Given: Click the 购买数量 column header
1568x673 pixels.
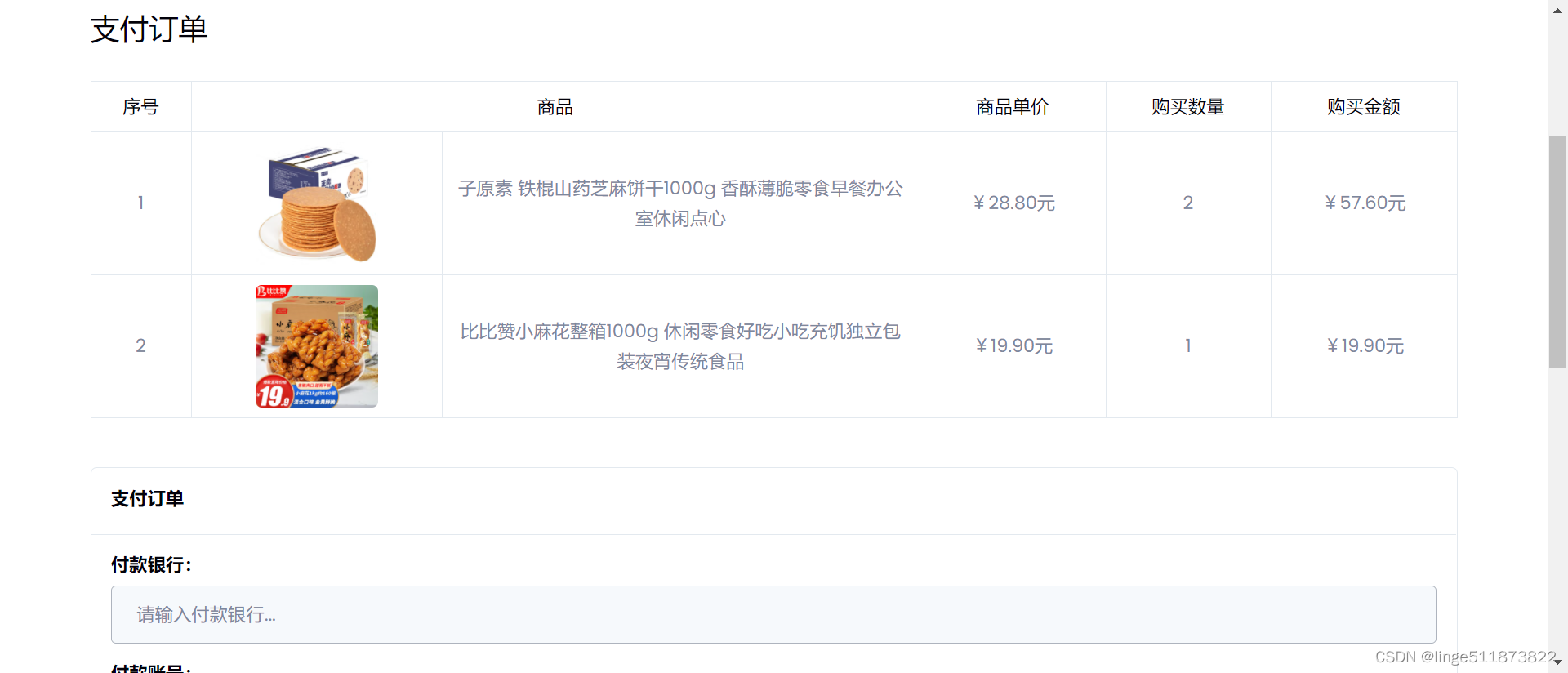Looking at the screenshot, I should pyautogui.click(x=1188, y=107).
